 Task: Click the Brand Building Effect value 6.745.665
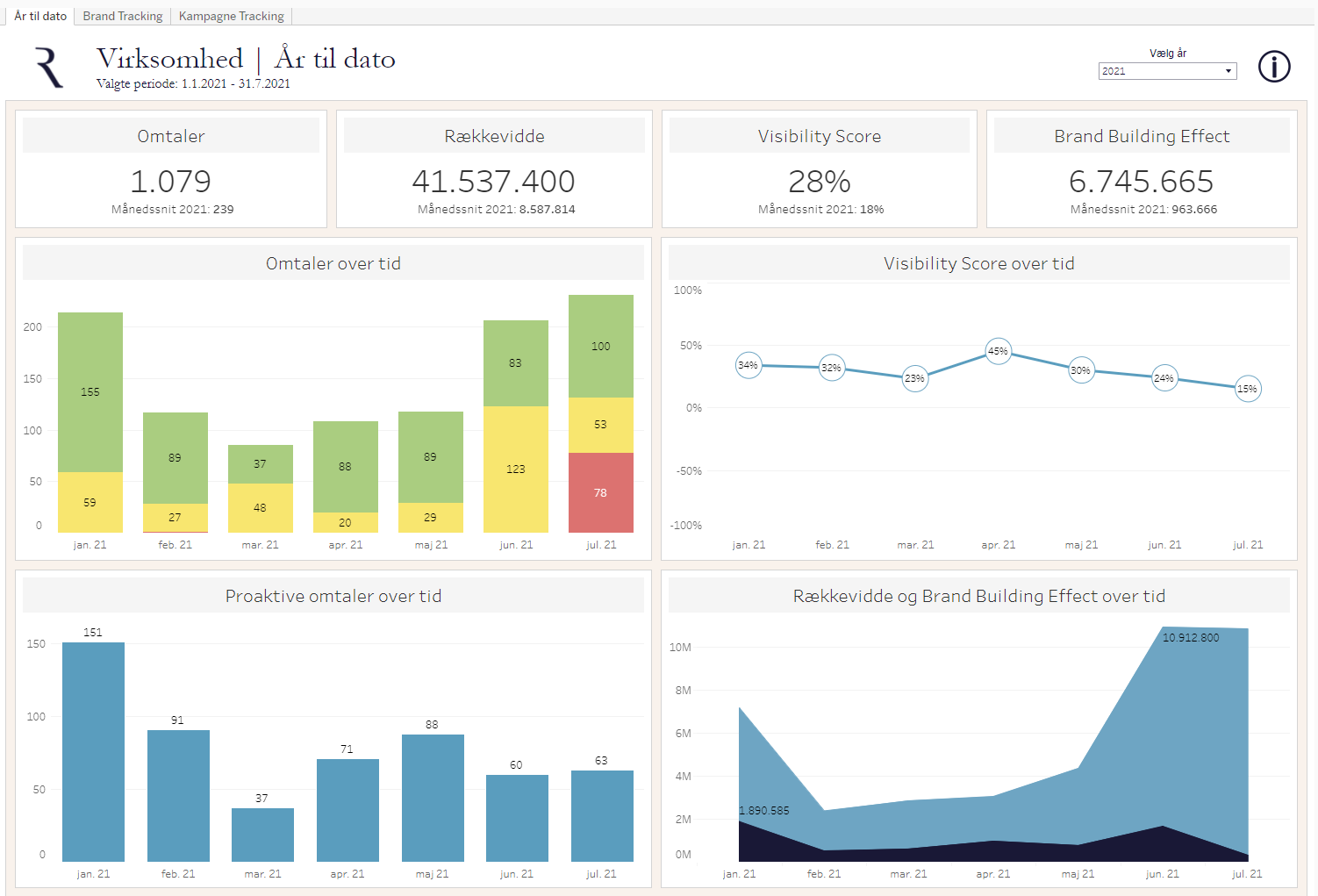click(1141, 182)
